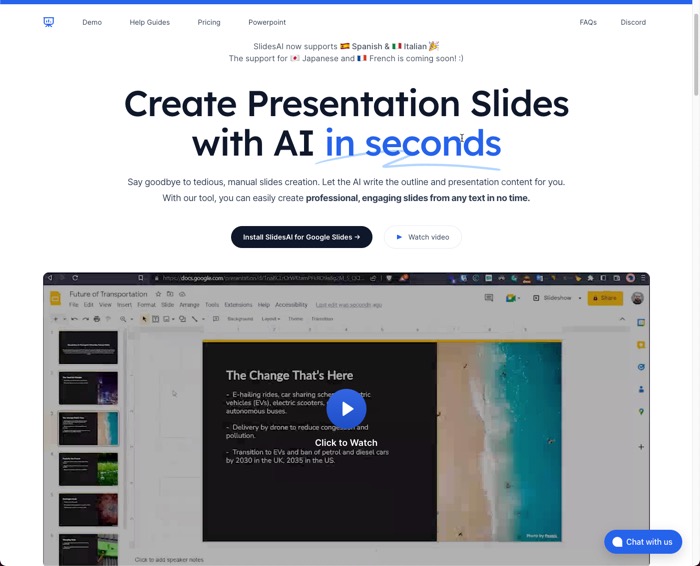Select the Shape tool in Slides toolbar
The width and height of the screenshot is (700, 566).
(182, 319)
